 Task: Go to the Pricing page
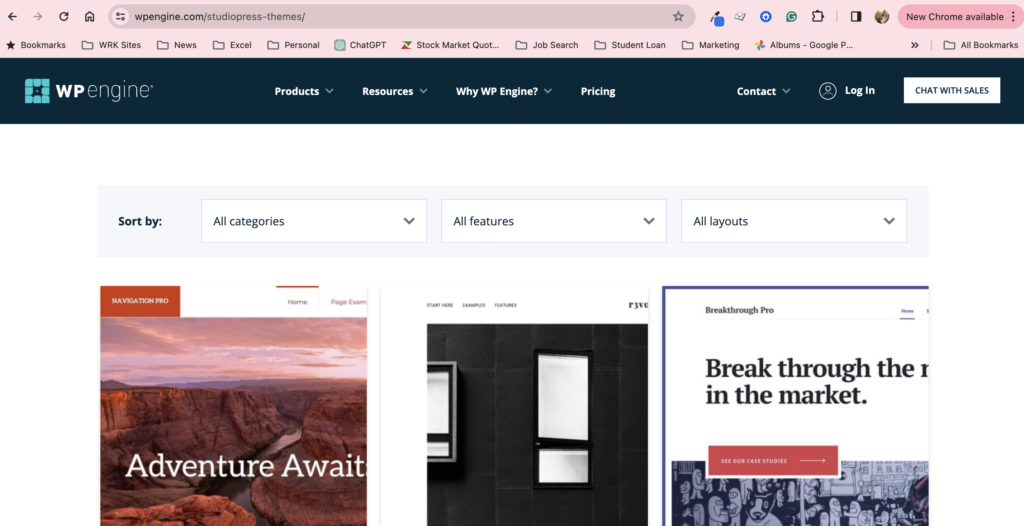point(598,91)
